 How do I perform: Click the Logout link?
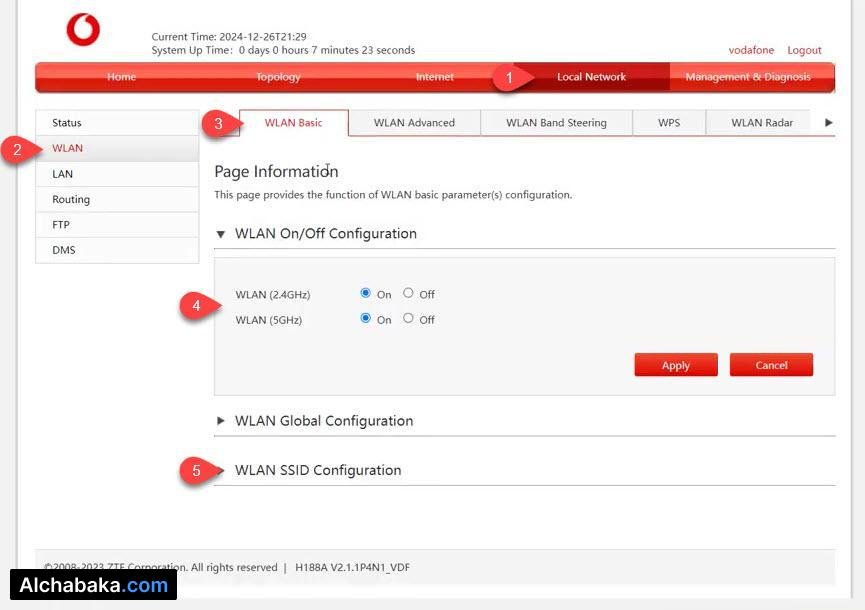coord(804,50)
